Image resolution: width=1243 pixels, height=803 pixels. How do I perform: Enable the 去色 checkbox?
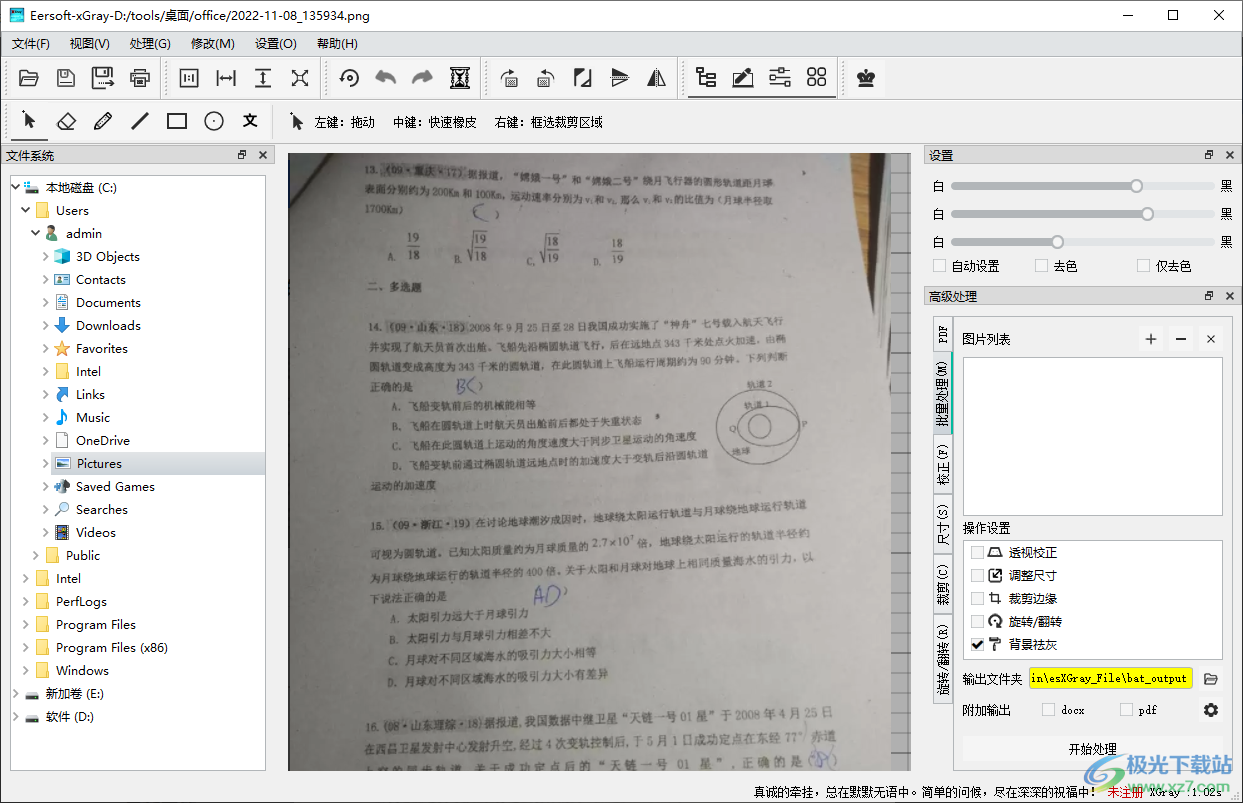coord(1041,266)
